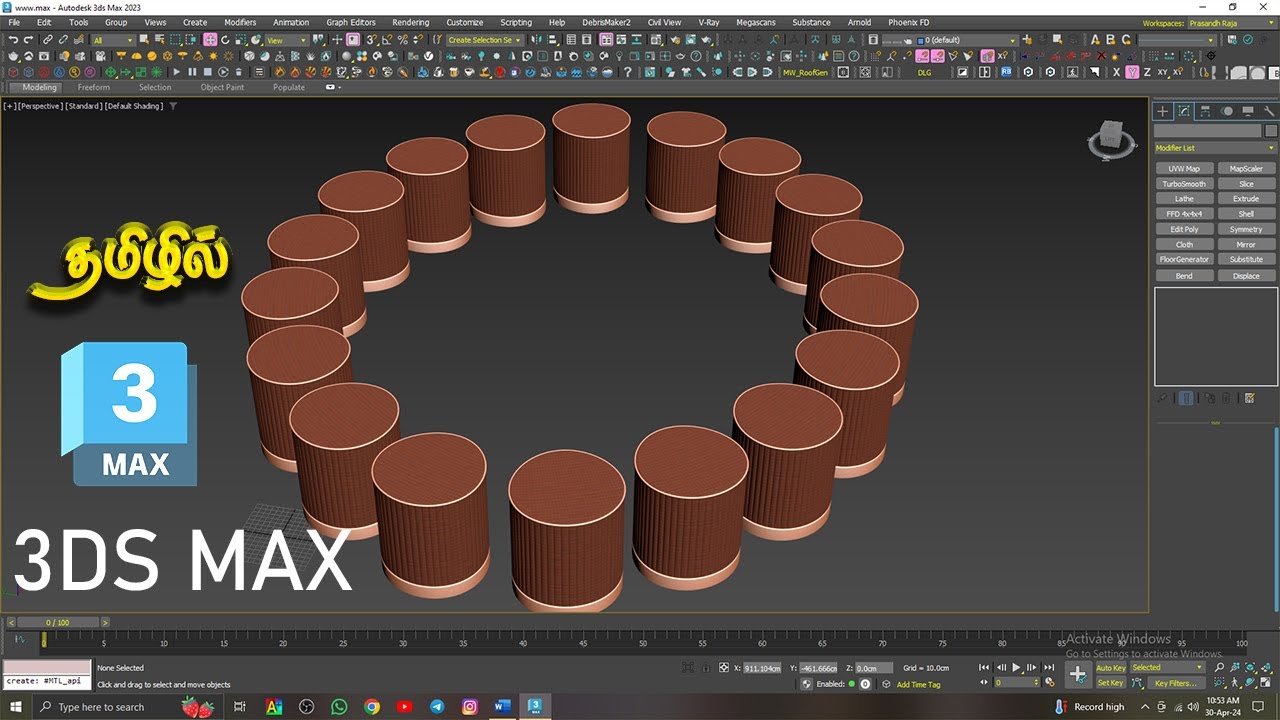The height and width of the screenshot is (720, 1280).
Task: Click the Isolate Selection toggle icon
Action: click(x=688, y=667)
